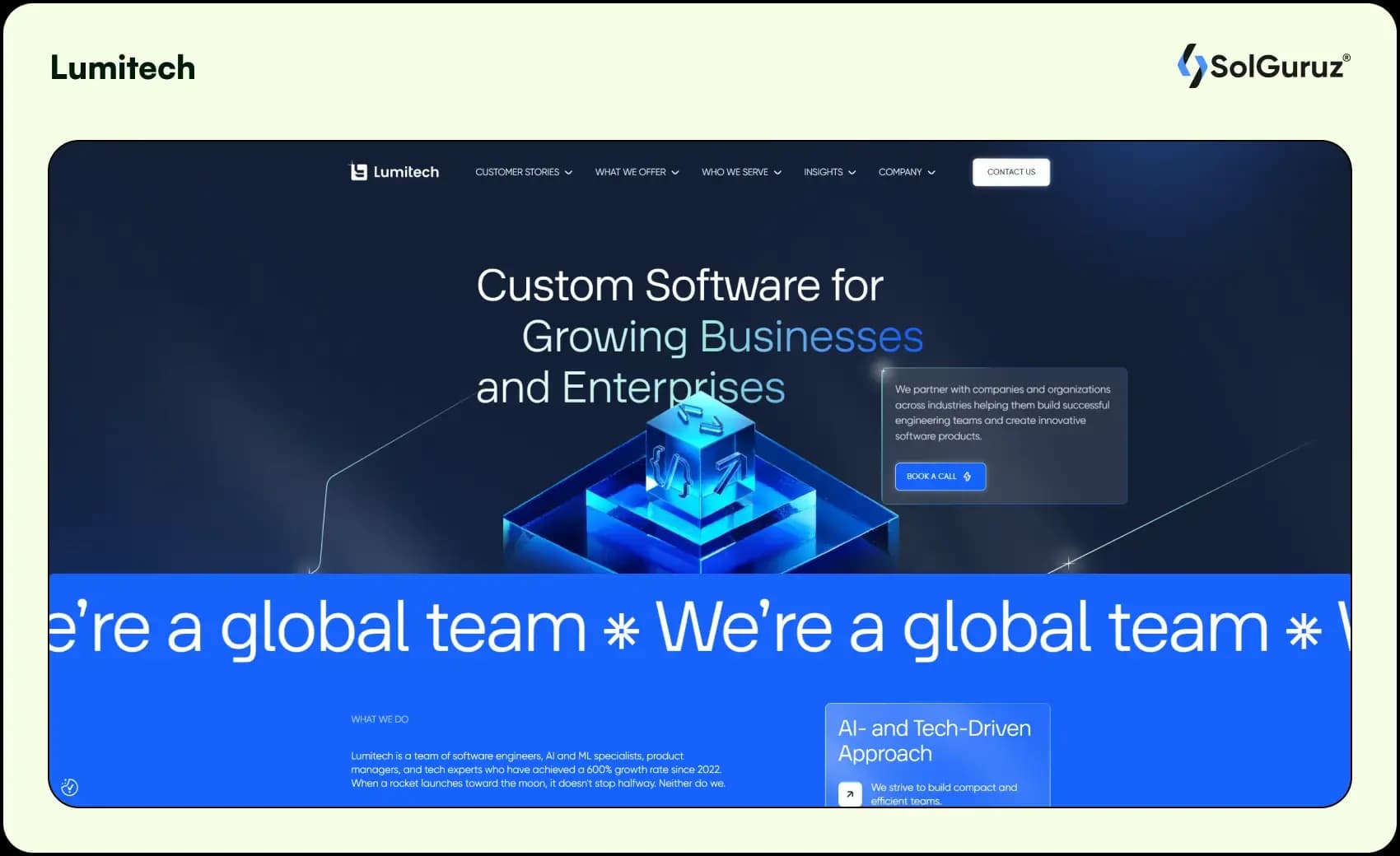
Task: Click the 'AI- and Tech-Driven Approach' card title
Action: point(935,741)
